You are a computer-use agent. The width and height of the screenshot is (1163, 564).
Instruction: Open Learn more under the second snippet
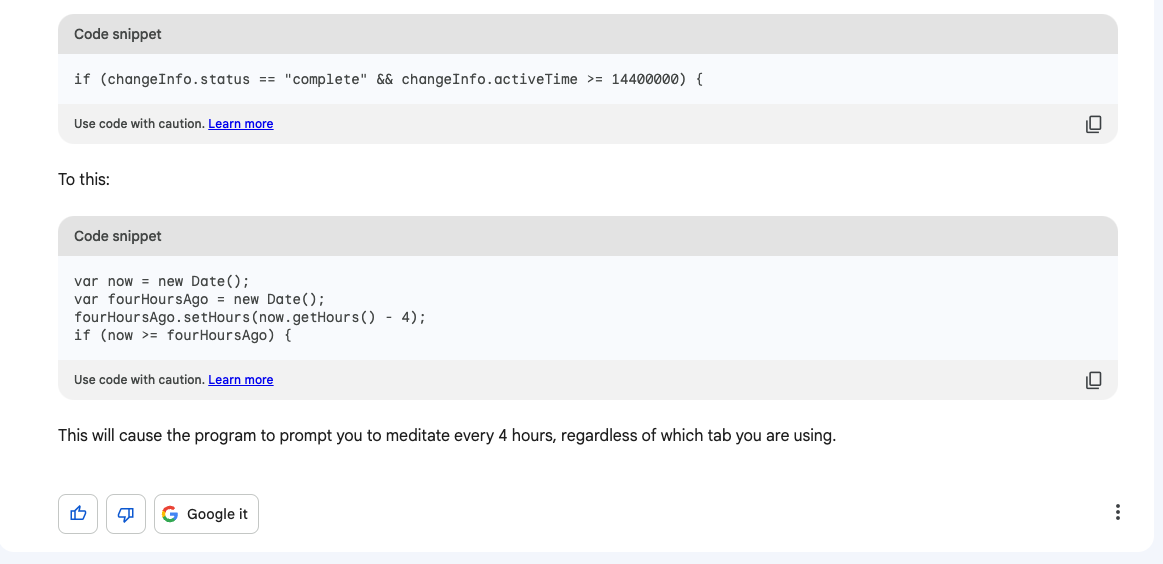click(x=240, y=380)
